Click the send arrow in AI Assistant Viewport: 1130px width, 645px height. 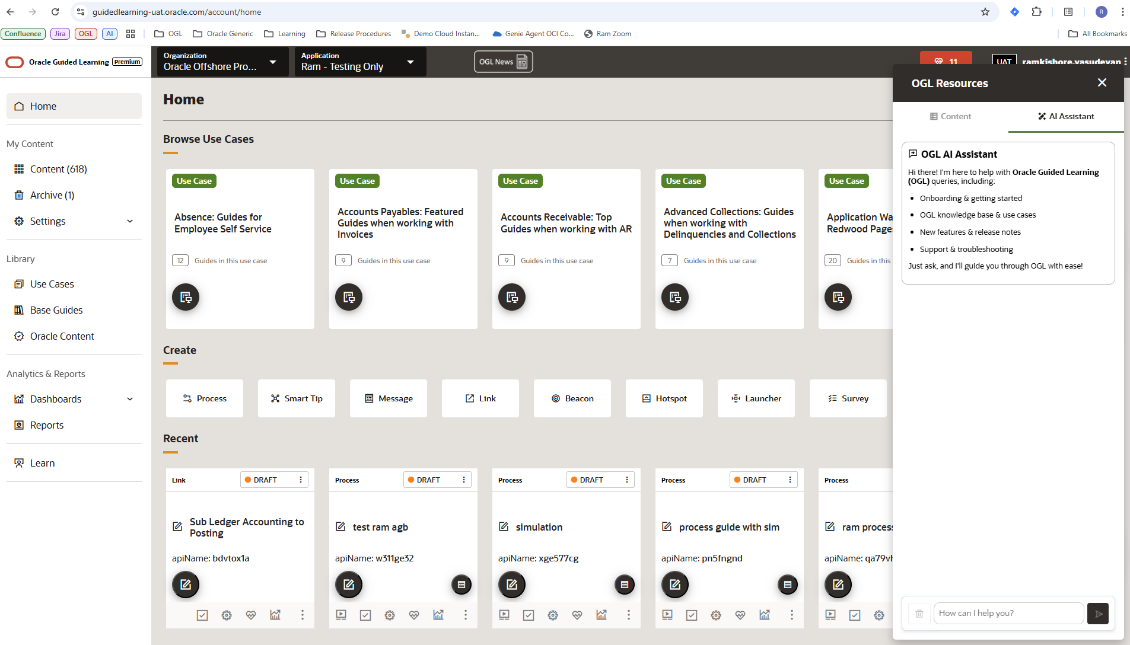(x=1098, y=613)
